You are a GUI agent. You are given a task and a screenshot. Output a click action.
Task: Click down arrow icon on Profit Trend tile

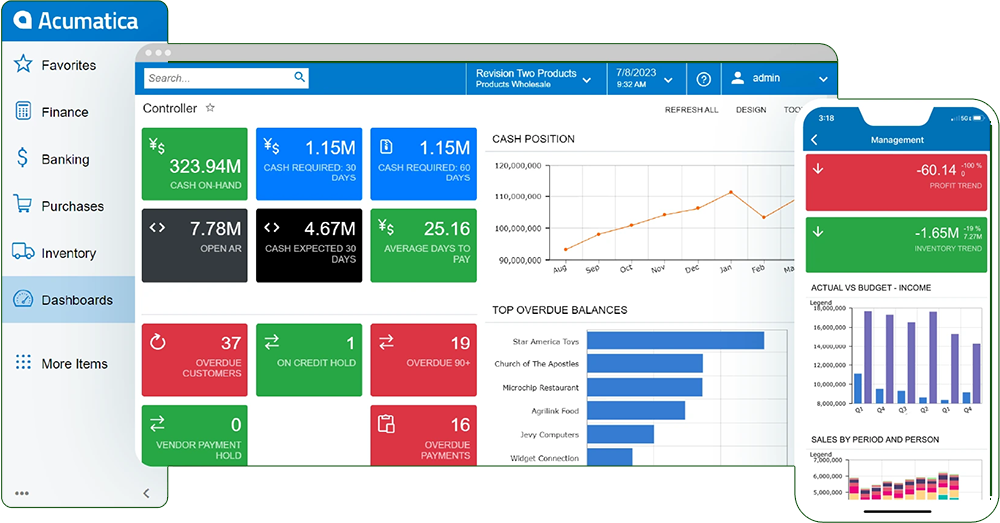tap(818, 169)
